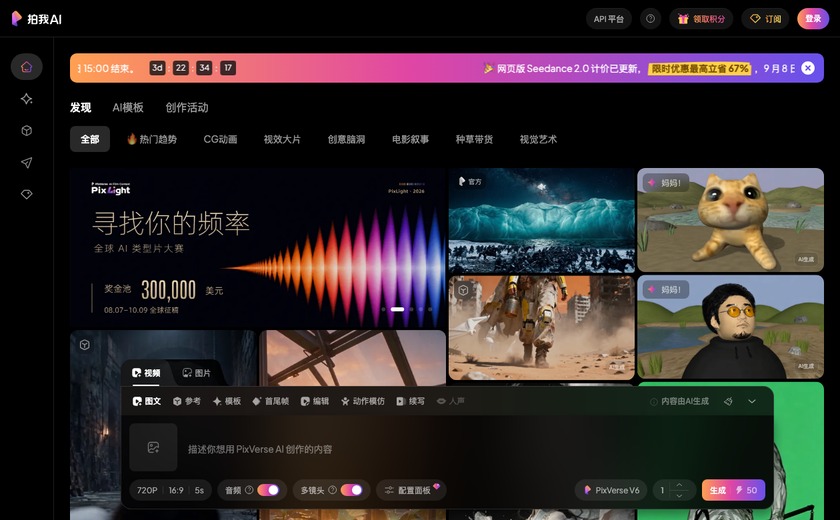Screen dimensions: 840x520
Task: Toggle the 音频 audio switch
Action: pos(268,490)
